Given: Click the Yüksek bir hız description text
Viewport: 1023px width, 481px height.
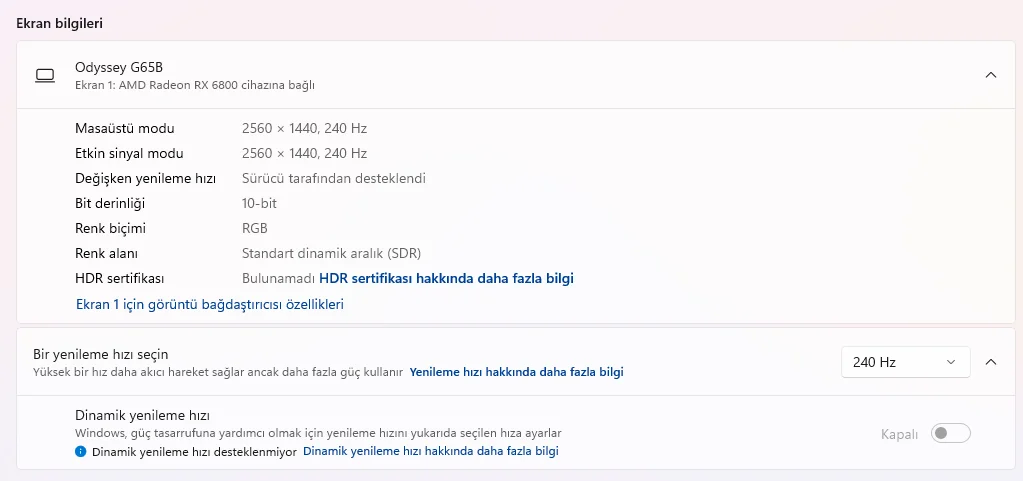Looking at the screenshot, I should (219, 372).
